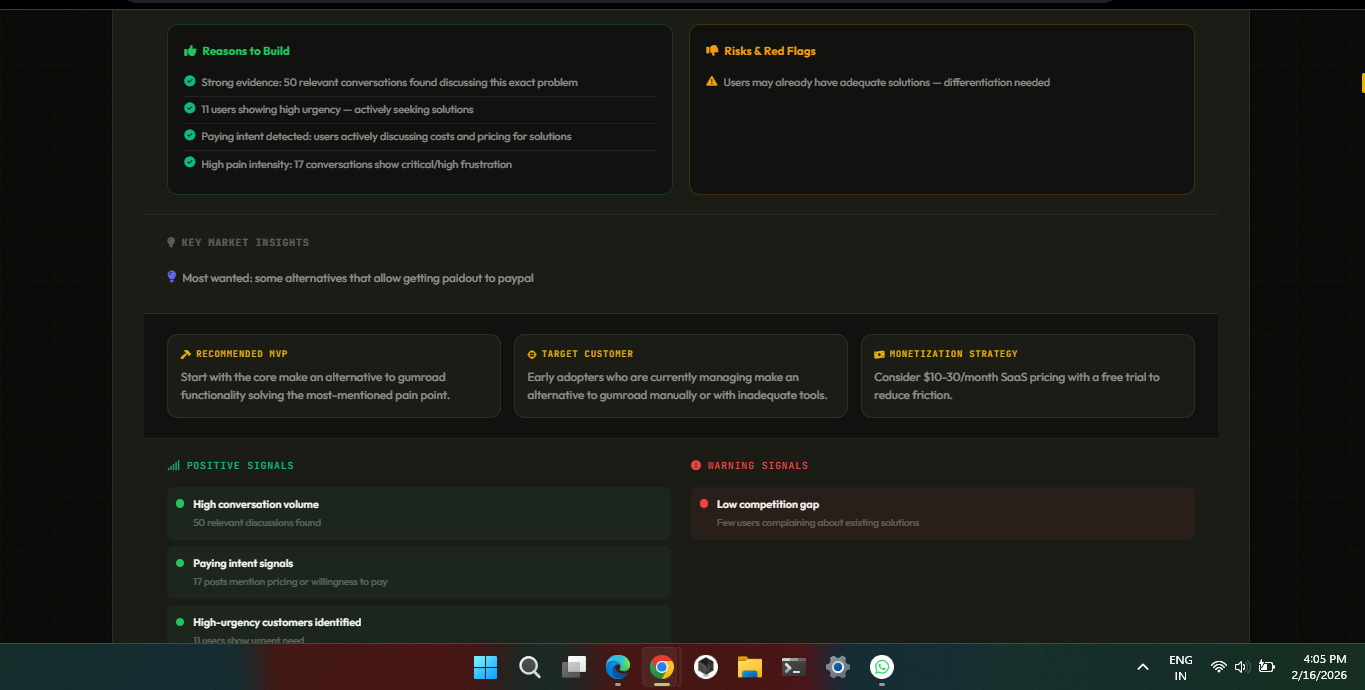
Task: Click the lightbulb icon beside Key Market Insights
Action: tap(171, 242)
